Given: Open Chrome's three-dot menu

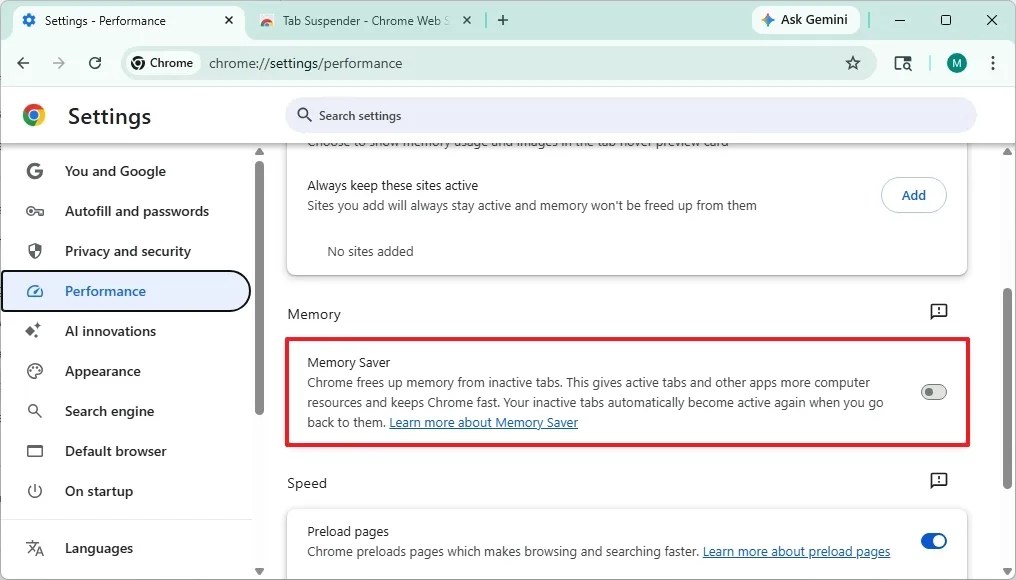Looking at the screenshot, I should pyautogui.click(x=993, y=63).
